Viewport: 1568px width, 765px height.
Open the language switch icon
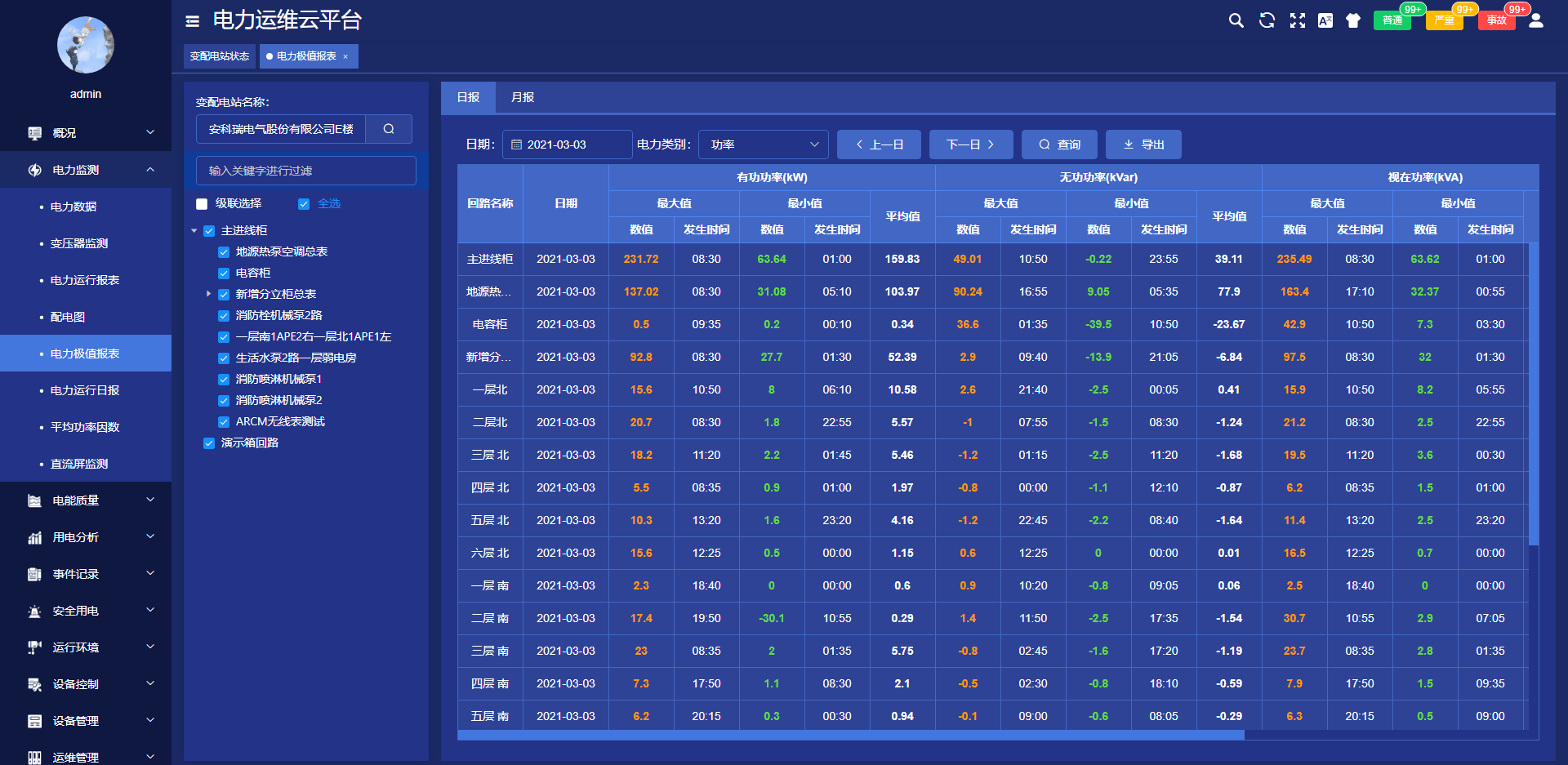[1325, 20]
